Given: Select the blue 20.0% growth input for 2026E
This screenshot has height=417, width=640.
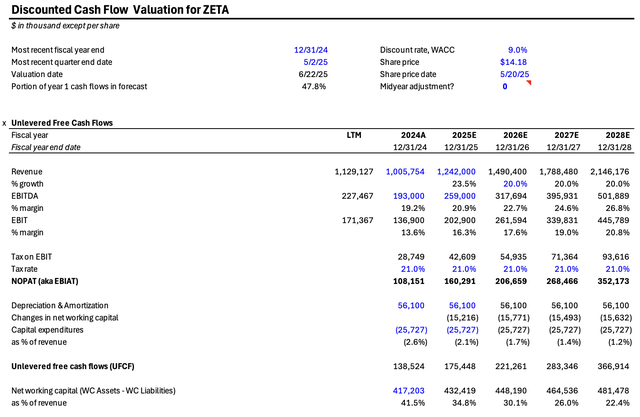Looking at the screenshot, I should (x=515, y=184).
